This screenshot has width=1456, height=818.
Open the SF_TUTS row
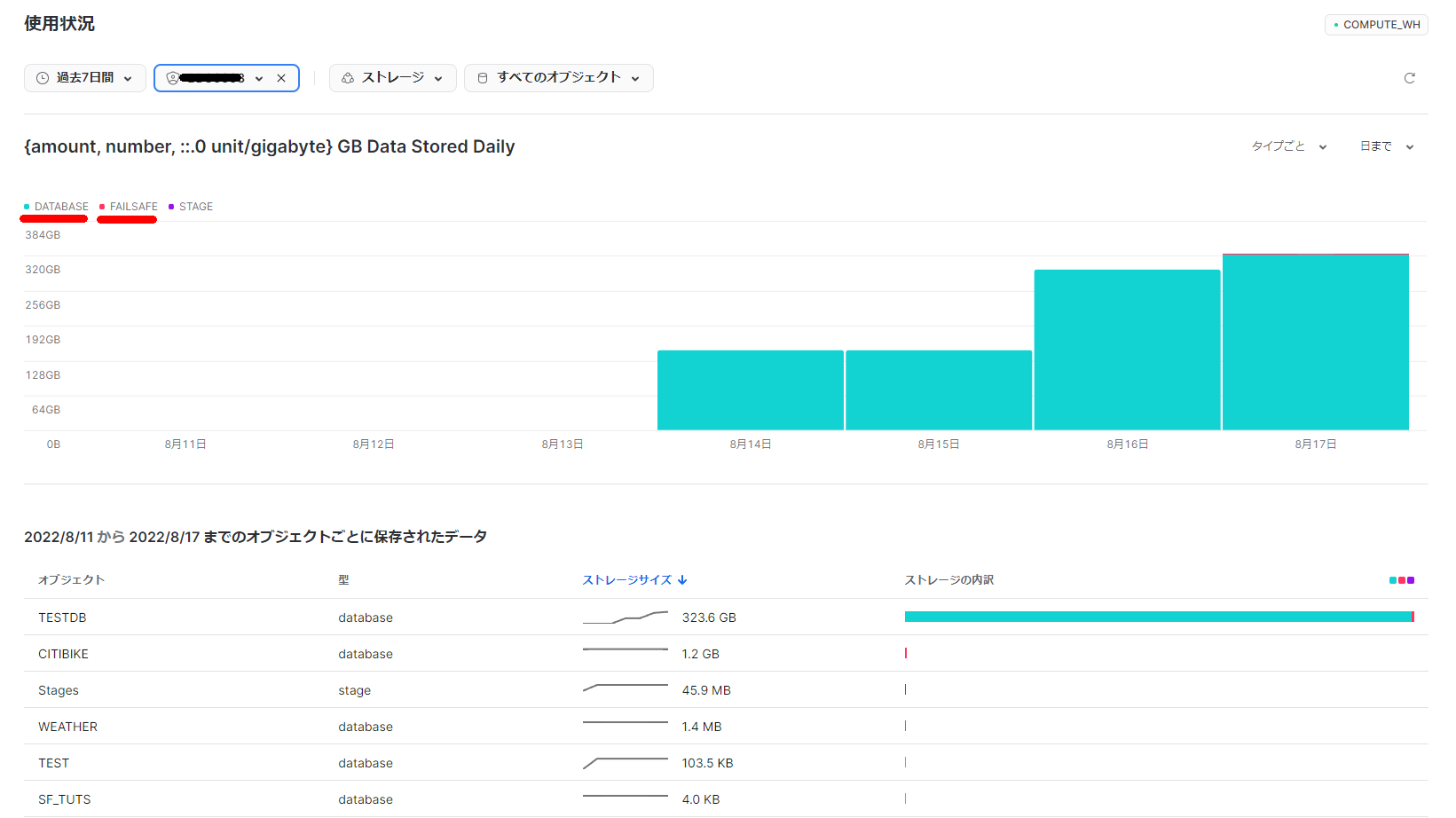pyautogui.click(x=726, y=799)
